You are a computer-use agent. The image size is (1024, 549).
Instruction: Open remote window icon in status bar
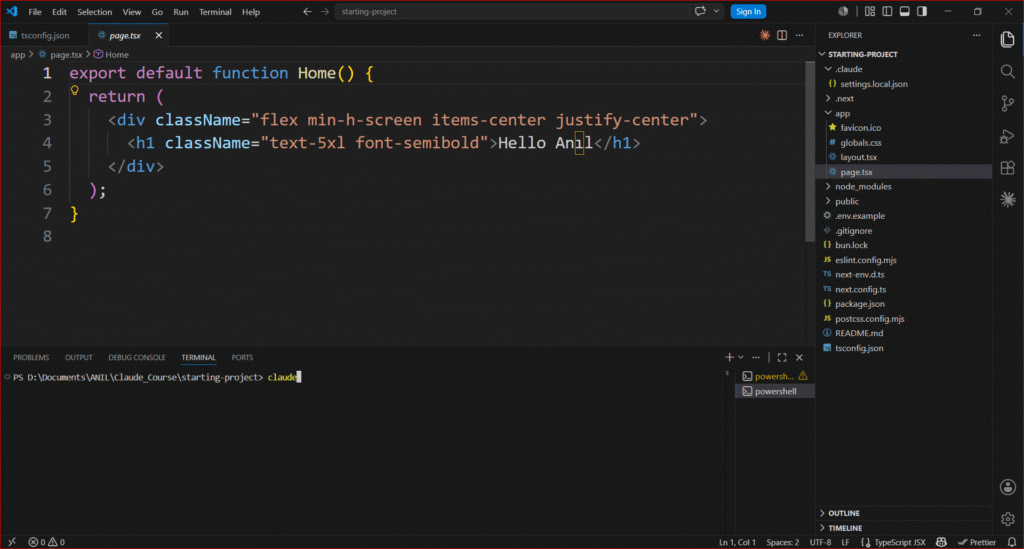(12, 542)
